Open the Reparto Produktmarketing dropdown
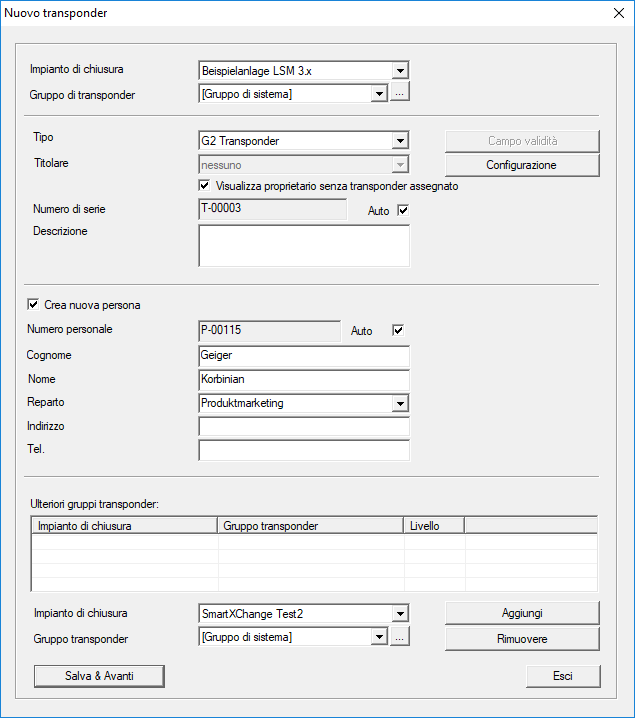 [x=400, y=403]
